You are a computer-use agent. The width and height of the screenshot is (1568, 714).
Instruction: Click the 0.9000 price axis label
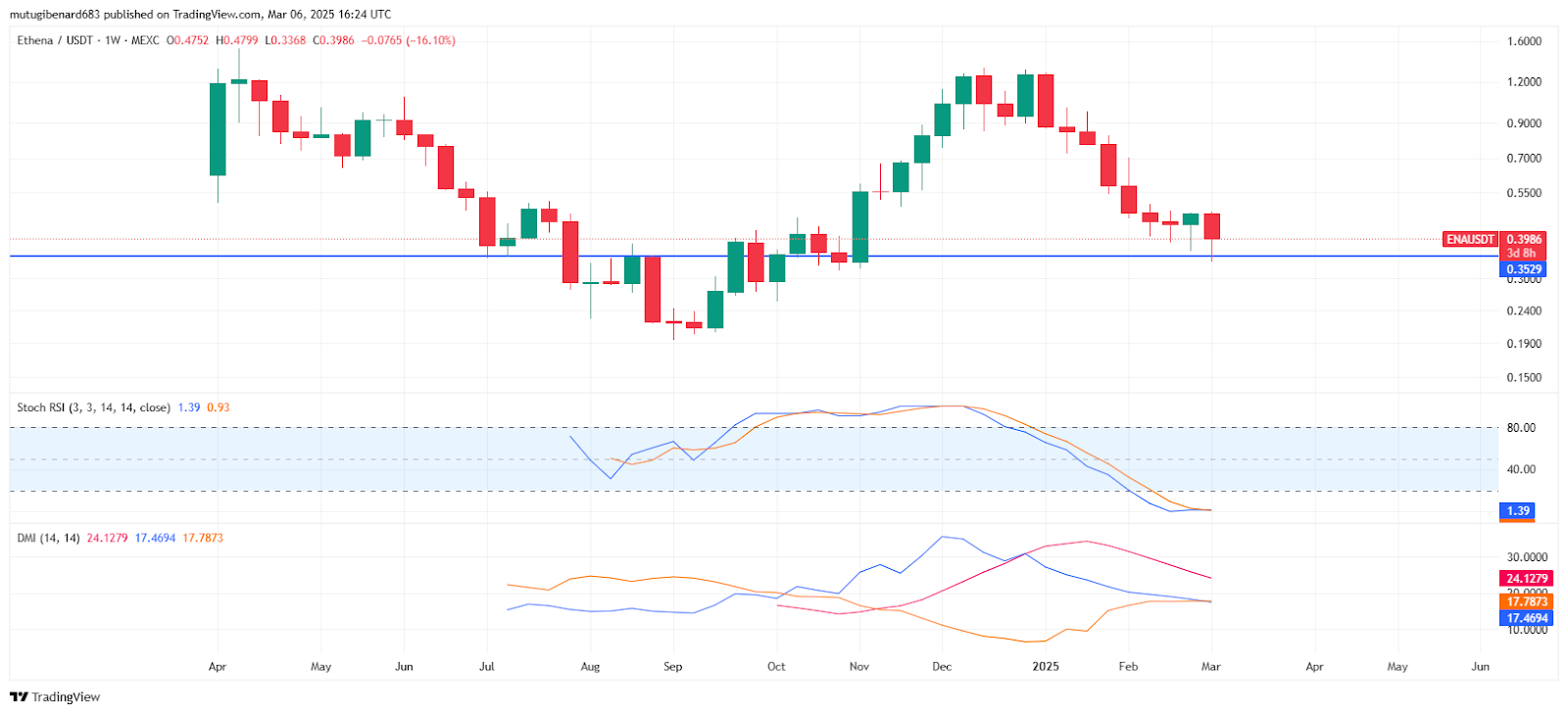point(1524,123)
